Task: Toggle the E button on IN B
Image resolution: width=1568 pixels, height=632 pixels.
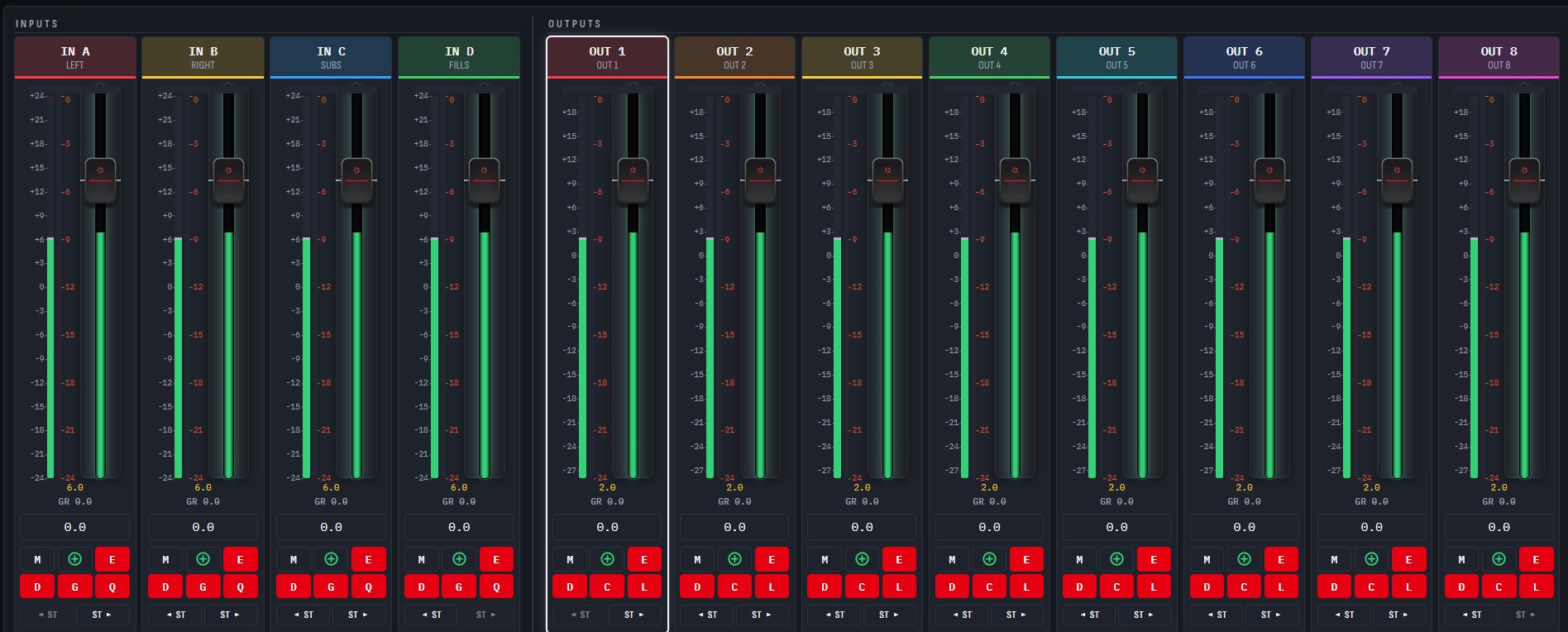Action: tap(240, 559)
